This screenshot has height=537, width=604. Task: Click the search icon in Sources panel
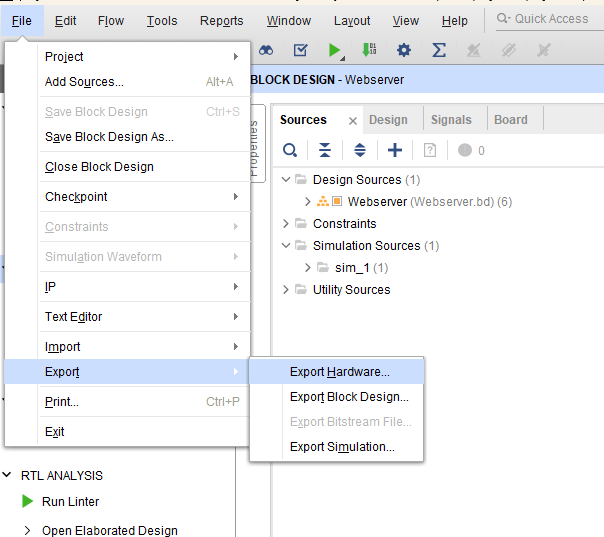290,150
